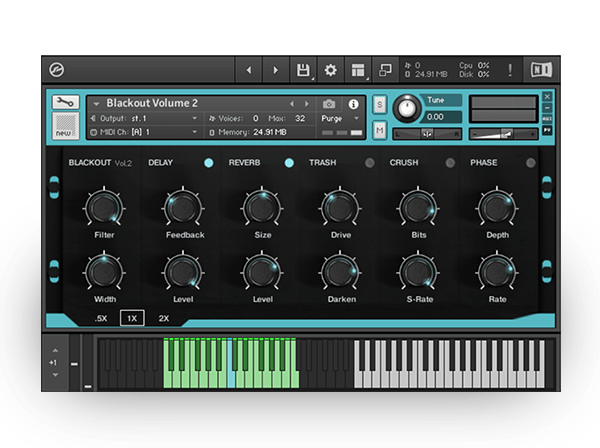Select the 2X speed option
600x448 pixels.
[x=164, y=318]
